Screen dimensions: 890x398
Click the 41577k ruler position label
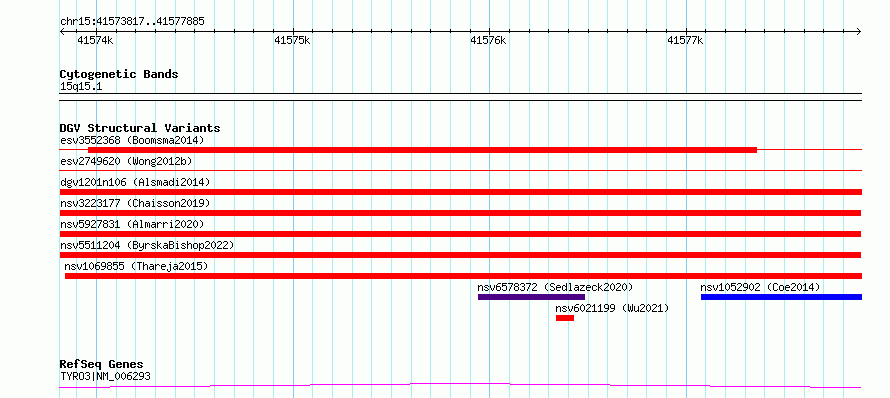pyautogui.click(x=686, y=40)
